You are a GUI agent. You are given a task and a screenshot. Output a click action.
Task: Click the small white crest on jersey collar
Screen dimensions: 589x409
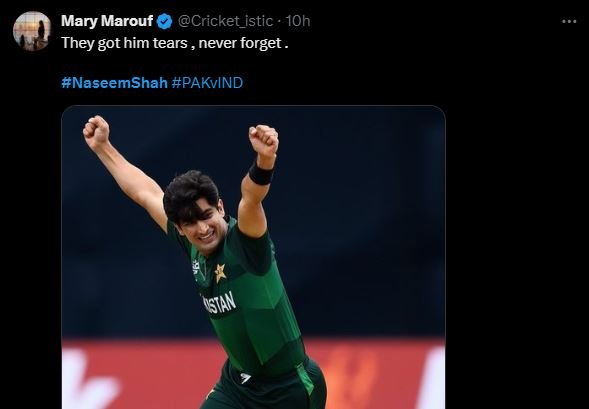coord(196,267)
